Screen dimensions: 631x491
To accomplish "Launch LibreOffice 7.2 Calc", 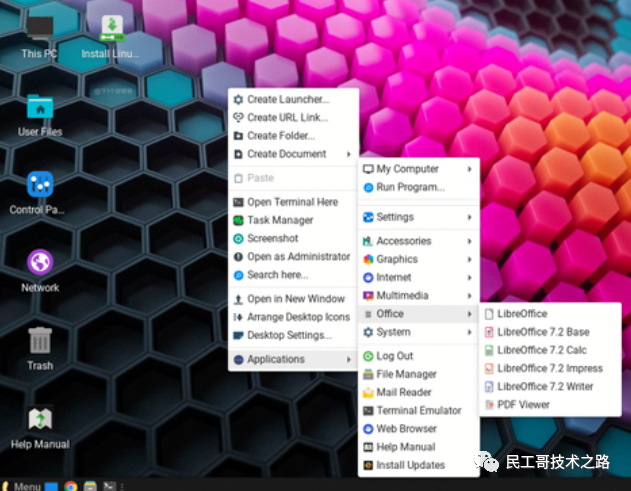I will pos(550,350).
